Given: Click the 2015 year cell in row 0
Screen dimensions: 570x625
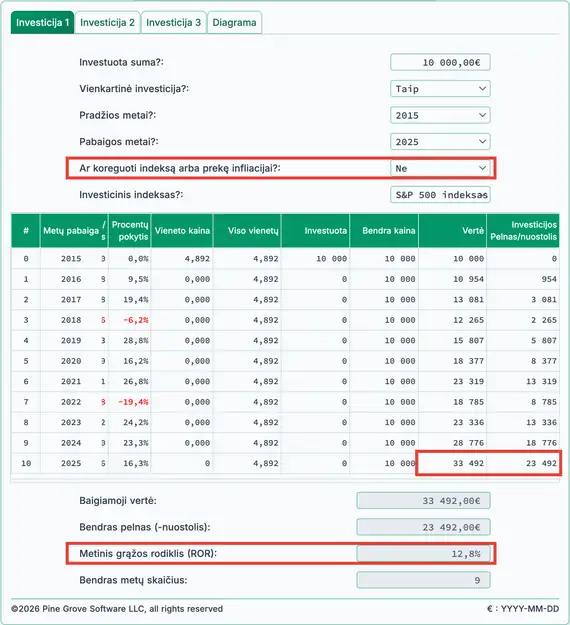Looking at the screenshot, I should [71, 259].
